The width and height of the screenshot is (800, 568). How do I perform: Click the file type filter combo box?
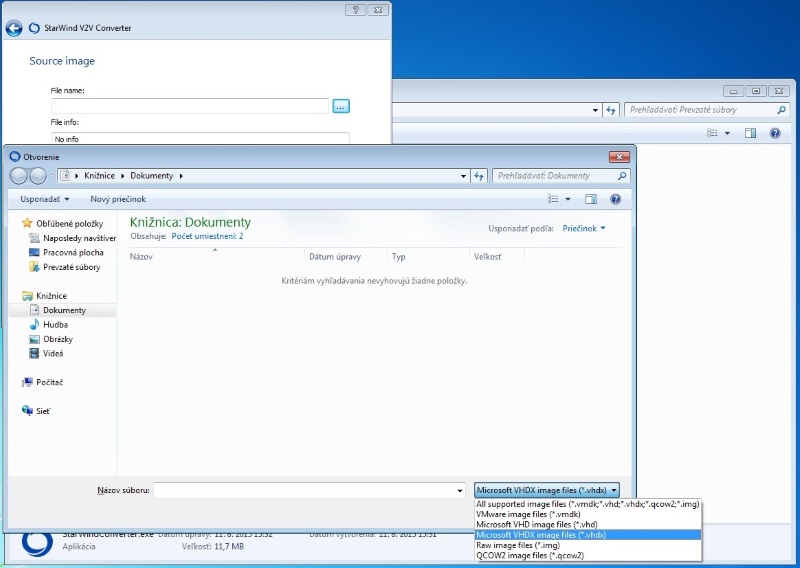pyautogui.click(x=546, y=490)
